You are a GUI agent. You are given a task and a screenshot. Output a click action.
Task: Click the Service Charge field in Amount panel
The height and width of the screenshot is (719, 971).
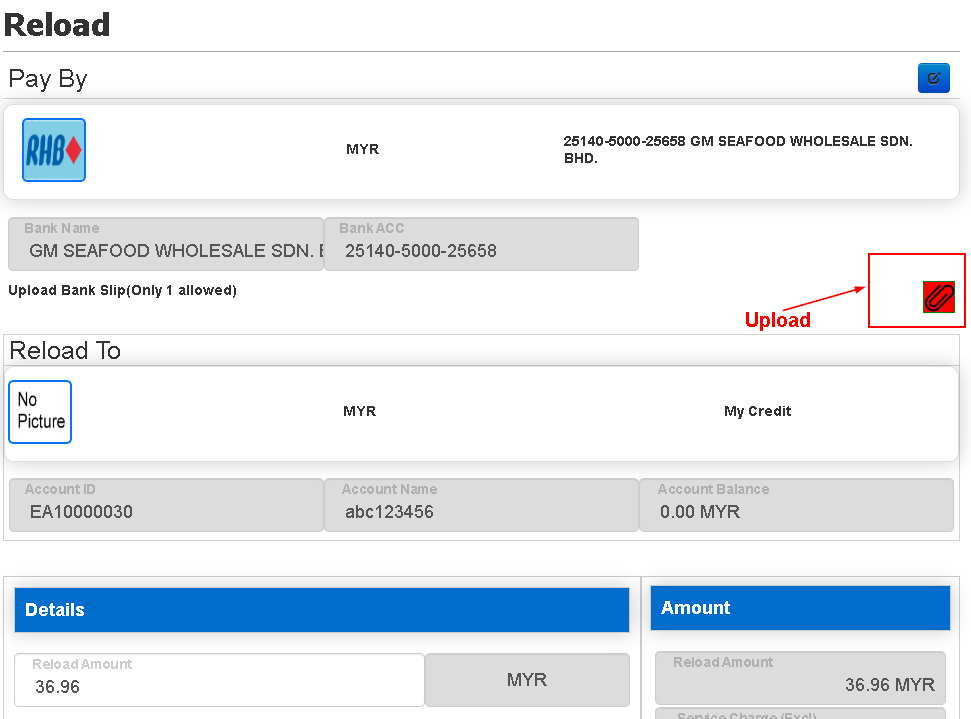pos(800,714)
